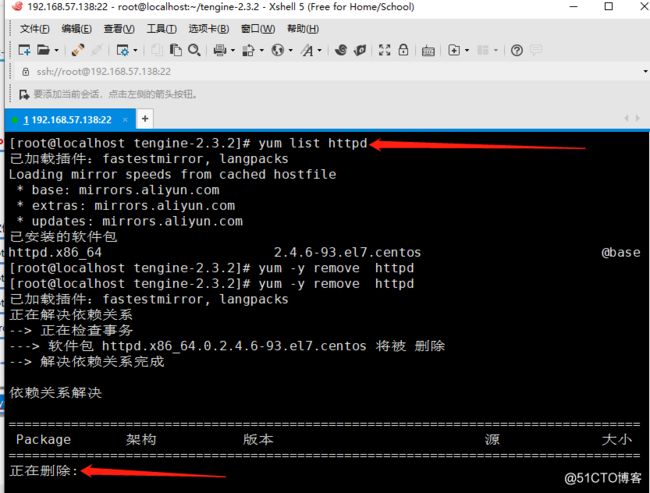Viewport: 650px width, 493px height.
Task: Expand the new tab dropdown arrow
Action: [467, 51]
